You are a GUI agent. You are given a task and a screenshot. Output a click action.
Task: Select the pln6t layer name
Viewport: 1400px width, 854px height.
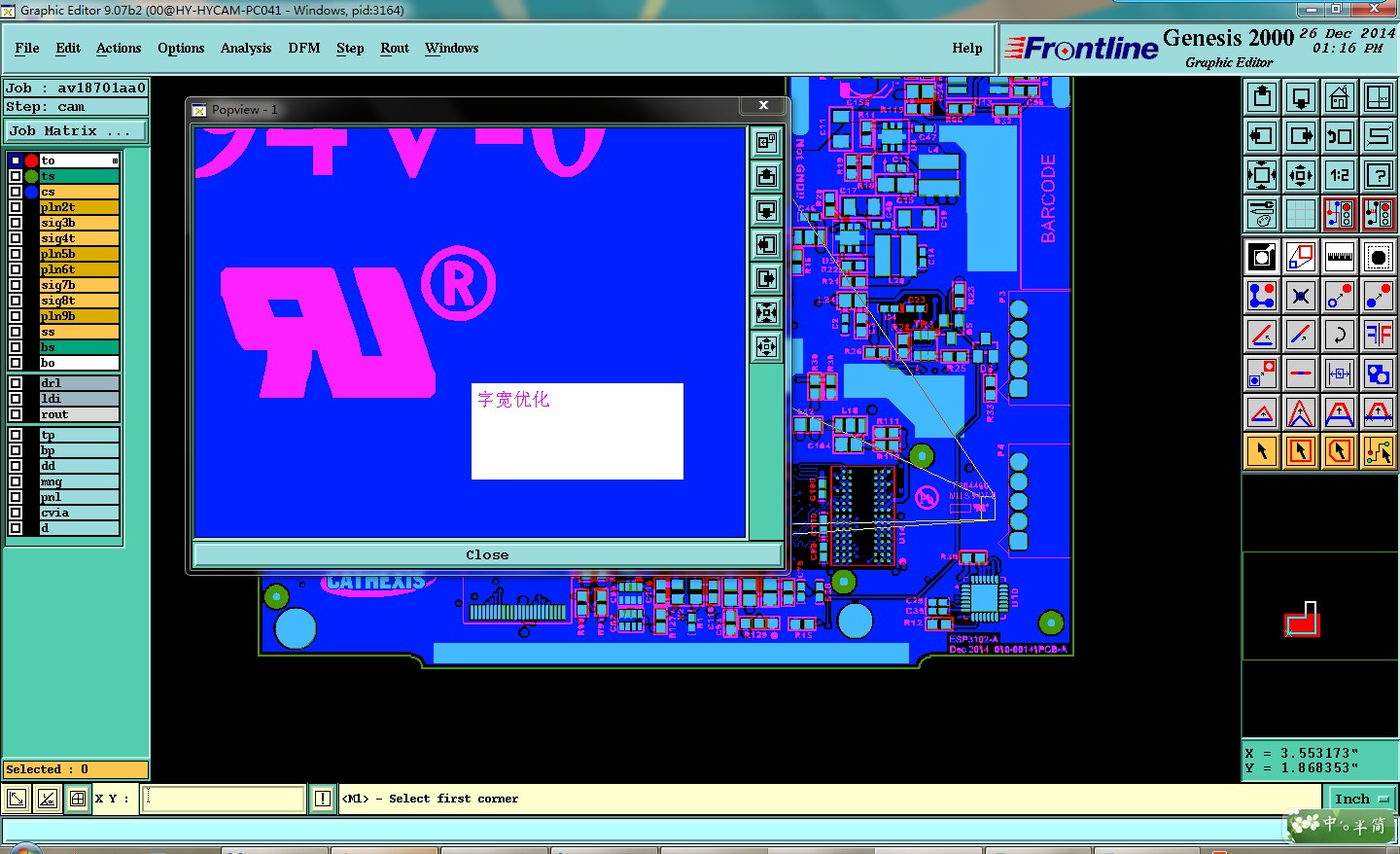(79, 269)
